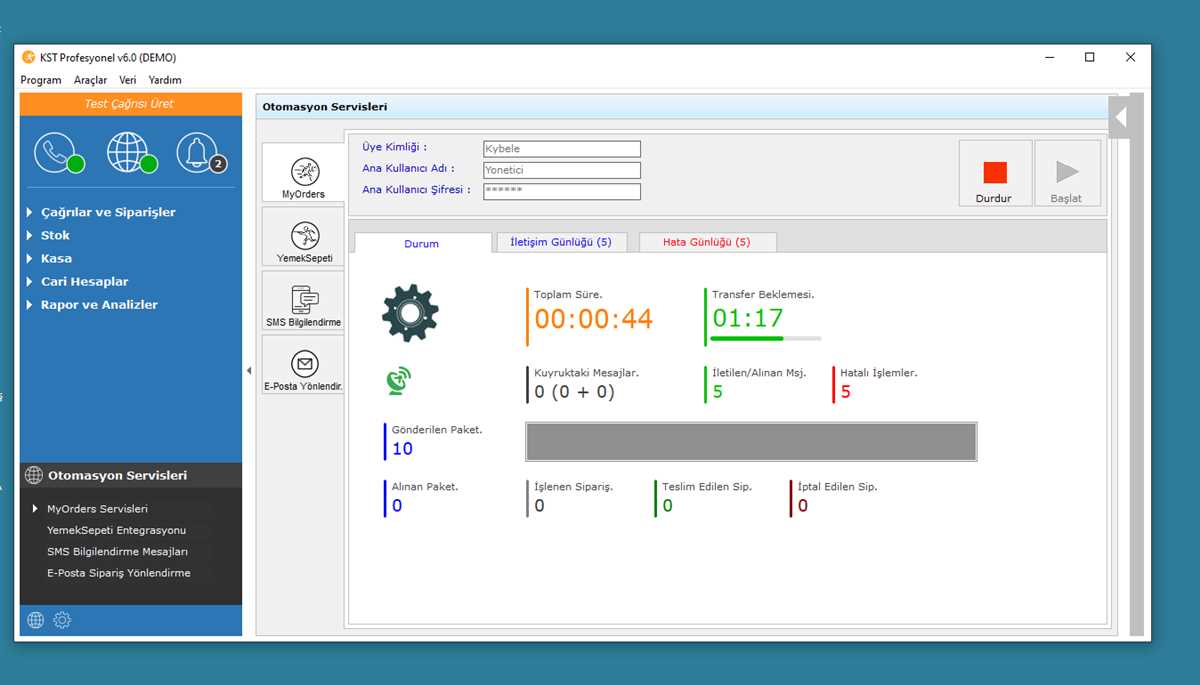Open E-Posta Yönlendir. service panel
The width and height of the screenshot is (1200, 685).
304,365
